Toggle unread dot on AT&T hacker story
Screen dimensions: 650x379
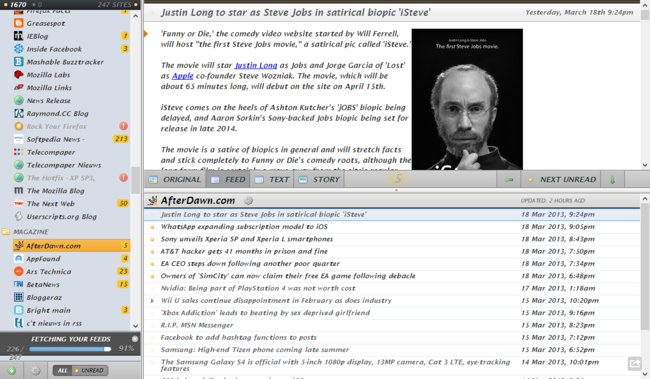pyautogui.click(x=152, y=252)
